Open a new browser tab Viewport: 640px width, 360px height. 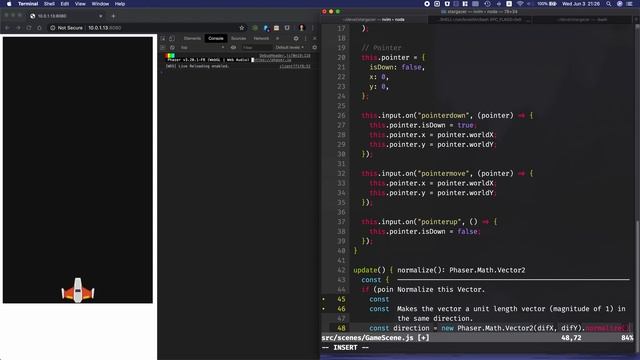click(x=113, y=16)
